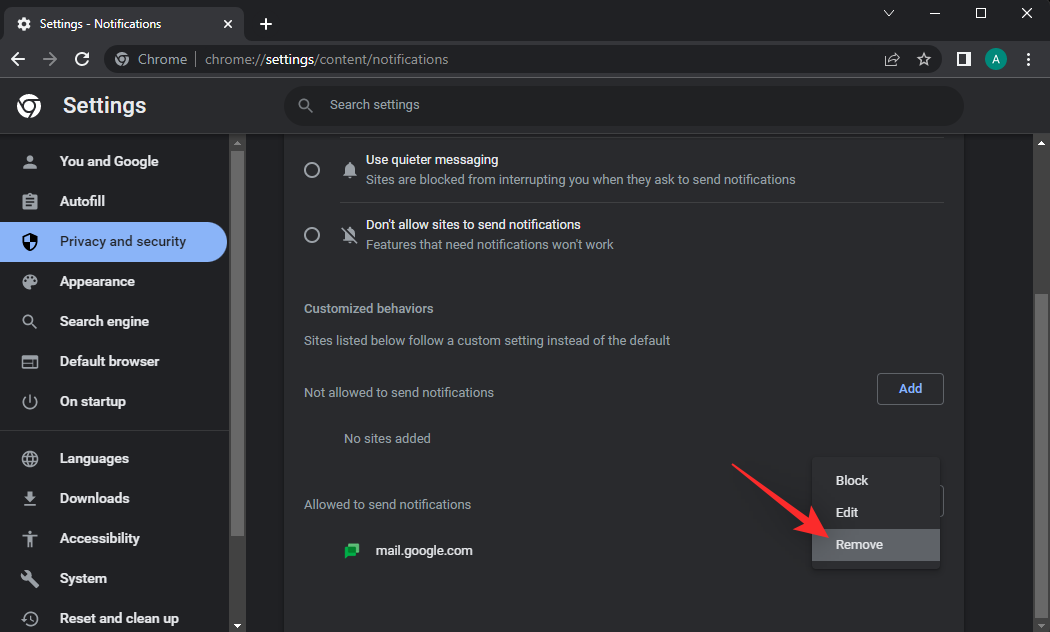
Task: Select Use quieter messaging option
Action: [x=312, y=170]
